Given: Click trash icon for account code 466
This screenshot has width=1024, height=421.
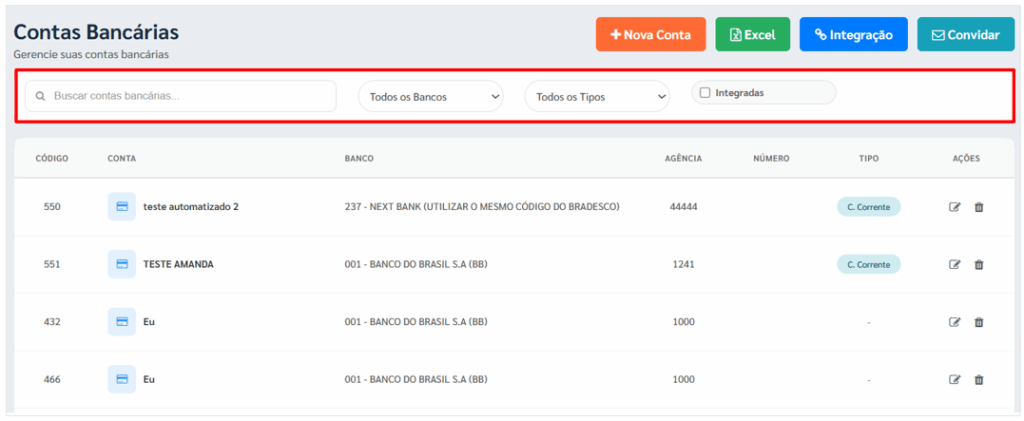Looking at the screenshot, I should point(979,380).
